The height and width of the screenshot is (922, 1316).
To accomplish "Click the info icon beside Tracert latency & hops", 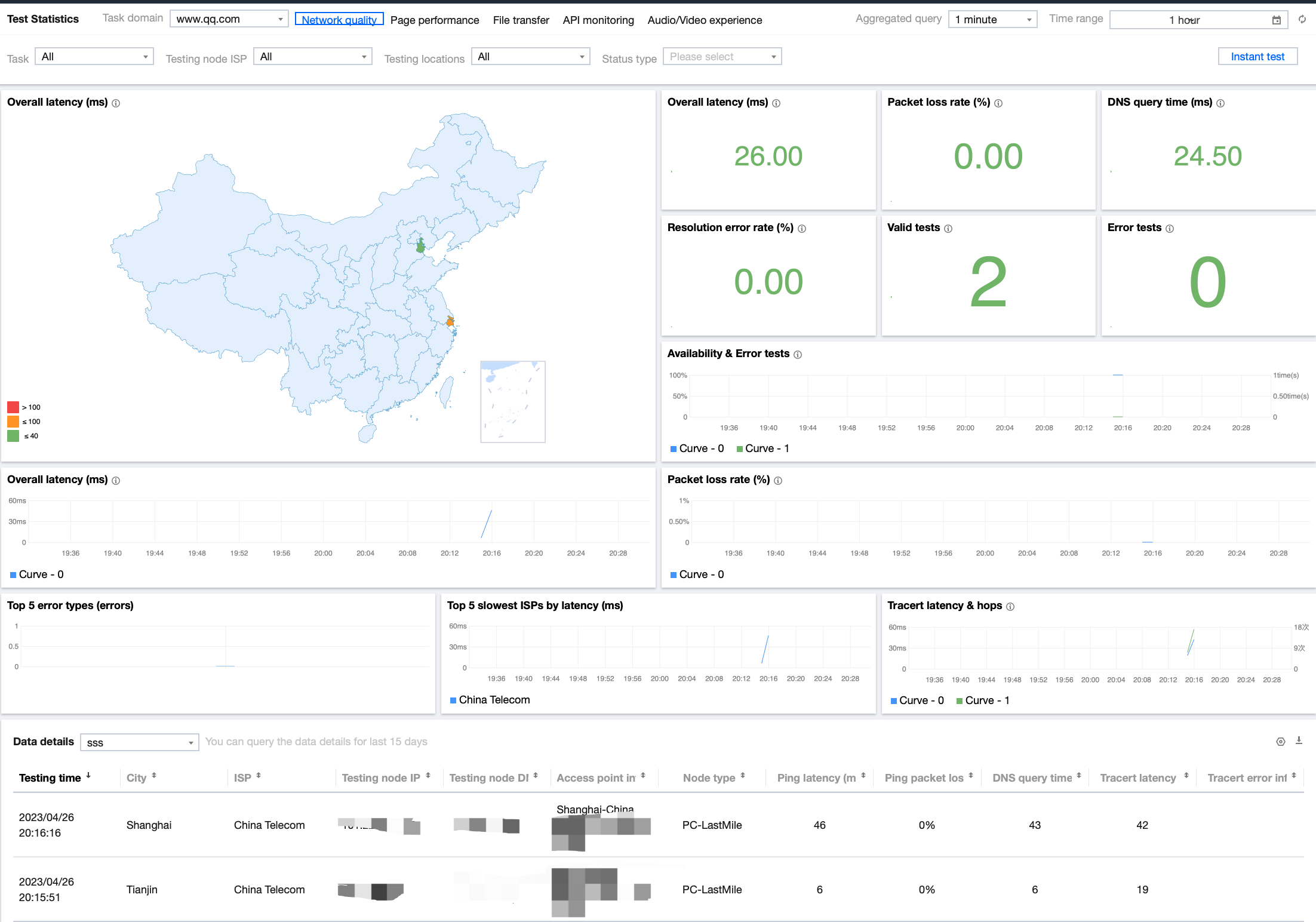I will click(1010, 607).
